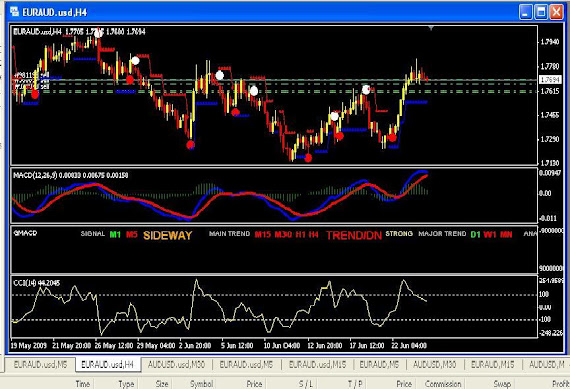This screenshot has height=389, width=570.
Task: Click the S / L column header
Action: (x=306, y=384)
